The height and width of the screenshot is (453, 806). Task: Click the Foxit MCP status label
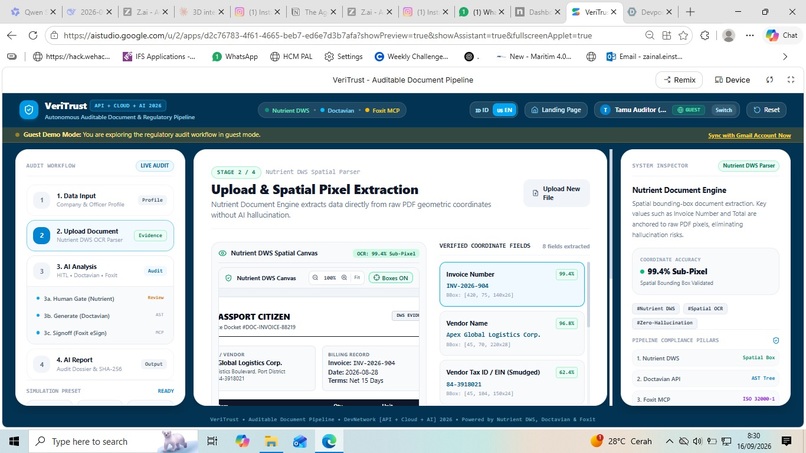pos(382,111)
